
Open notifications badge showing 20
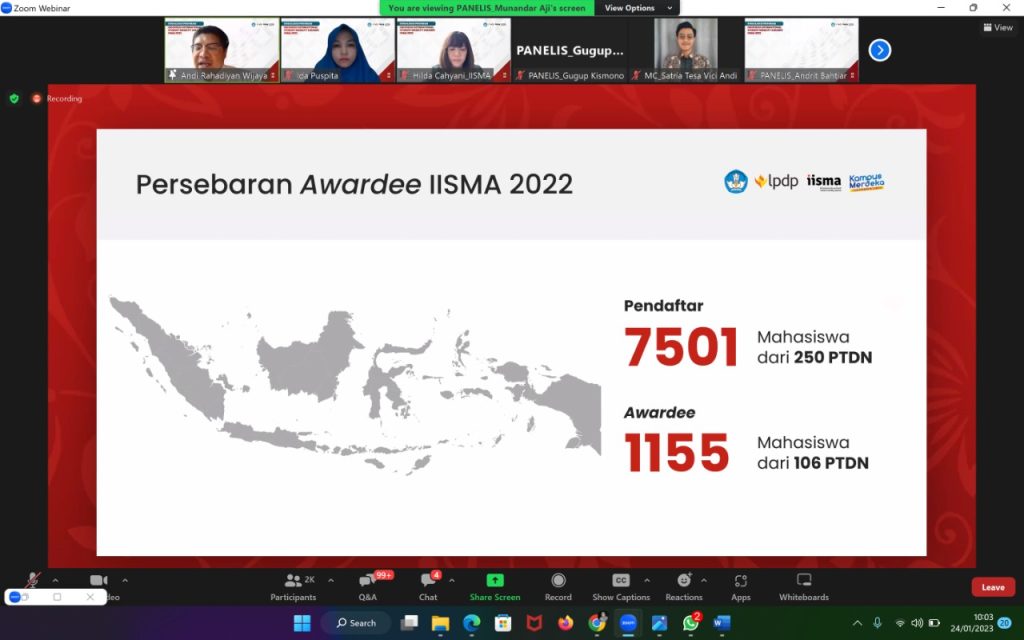click(x=1005, y=623)
